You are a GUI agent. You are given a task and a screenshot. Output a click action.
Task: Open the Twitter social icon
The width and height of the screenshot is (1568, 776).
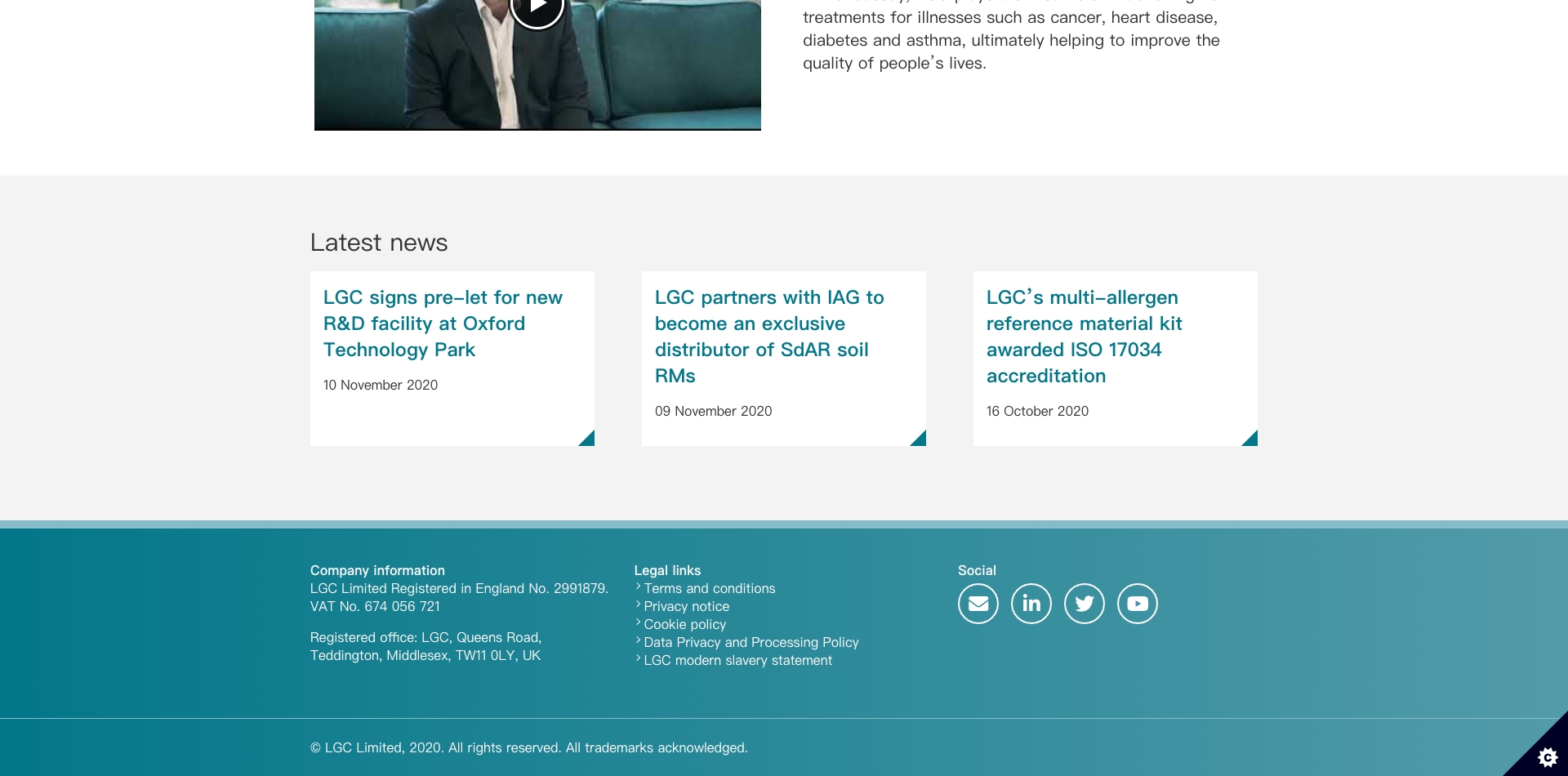[x=1085, y=604]
